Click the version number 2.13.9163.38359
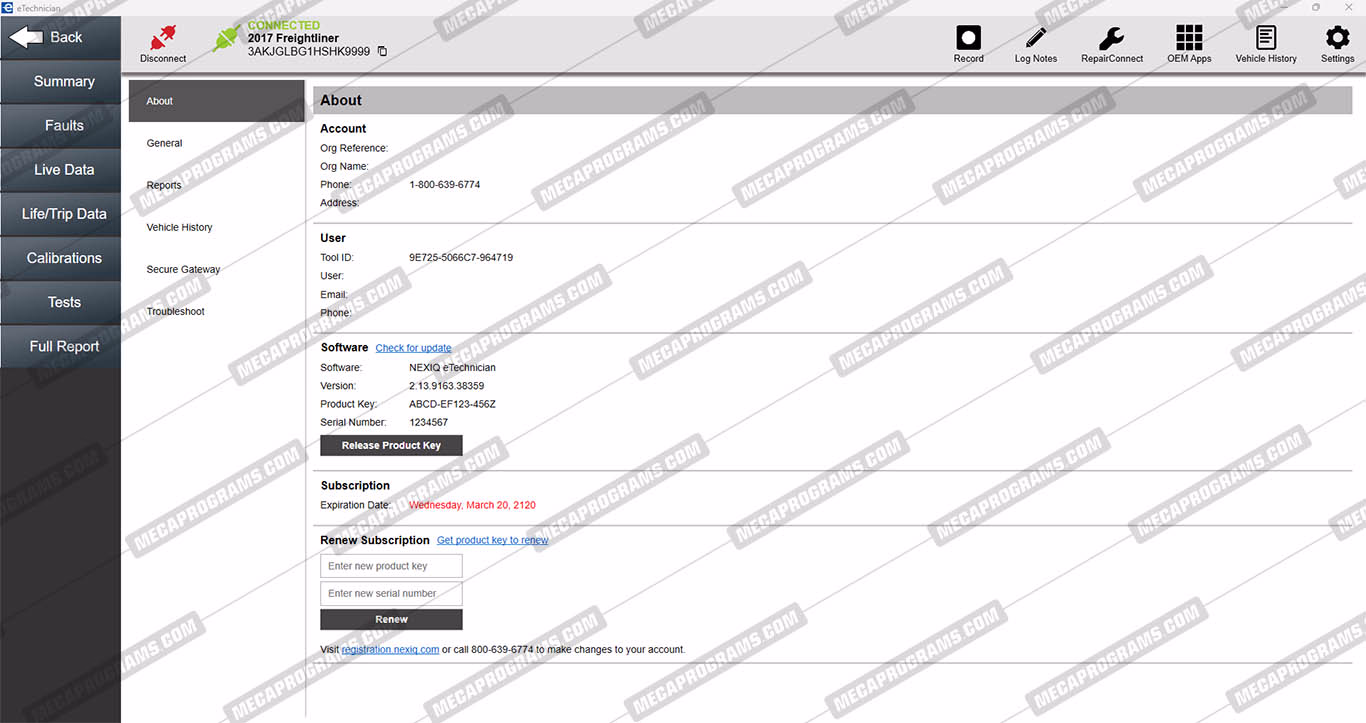 click(446, 385)
